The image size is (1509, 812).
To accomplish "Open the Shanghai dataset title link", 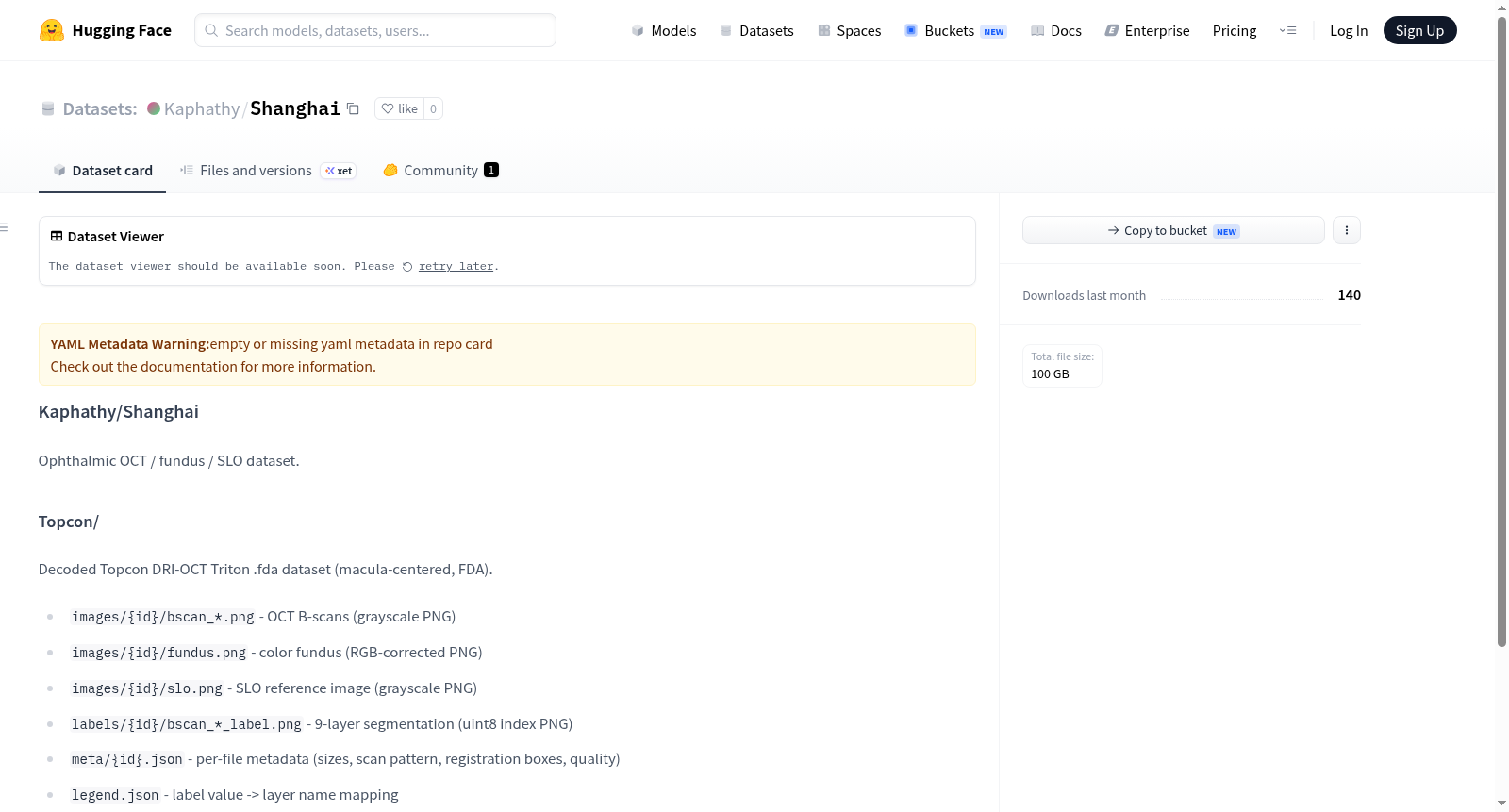I will [x=295, y=108].
